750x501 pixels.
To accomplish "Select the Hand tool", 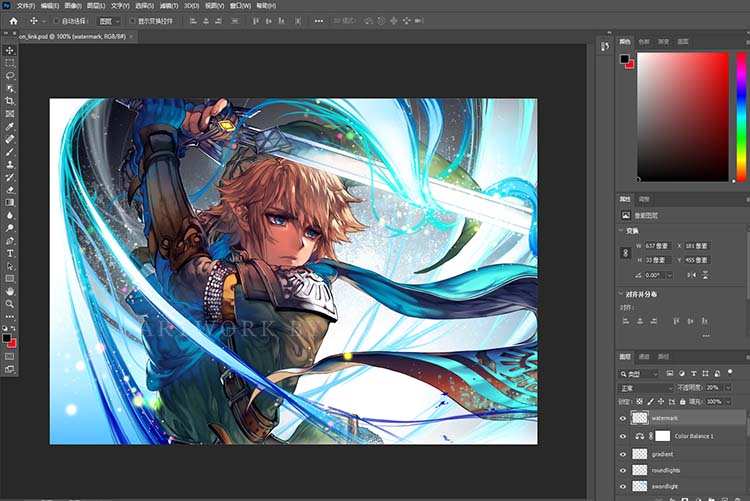I will tap(10, 291).
